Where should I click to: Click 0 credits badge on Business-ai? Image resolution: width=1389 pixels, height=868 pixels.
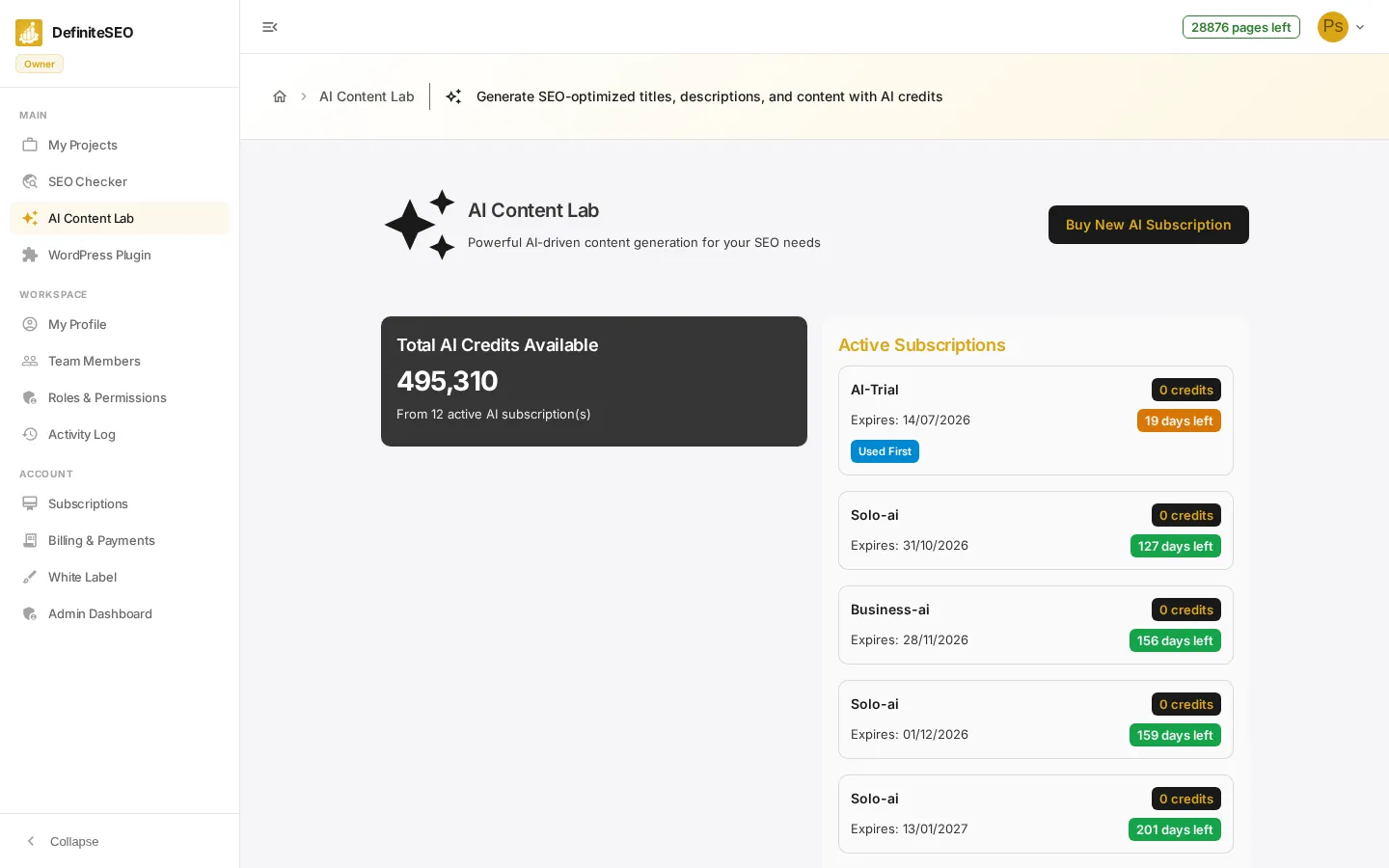point(1186,610)
